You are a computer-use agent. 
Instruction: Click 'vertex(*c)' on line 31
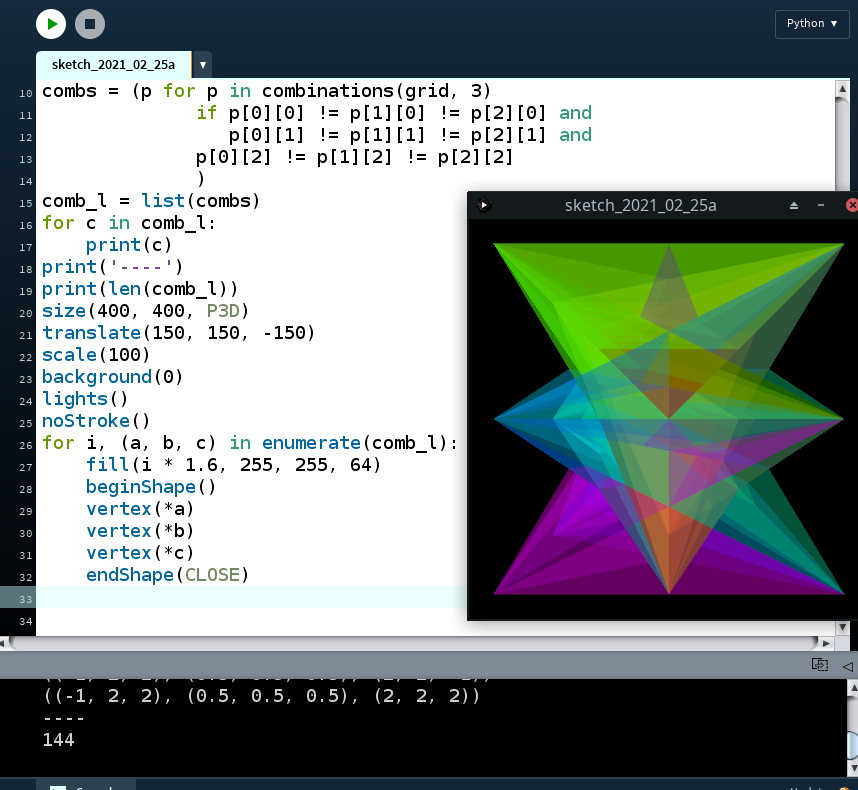(x=140, y=553)
